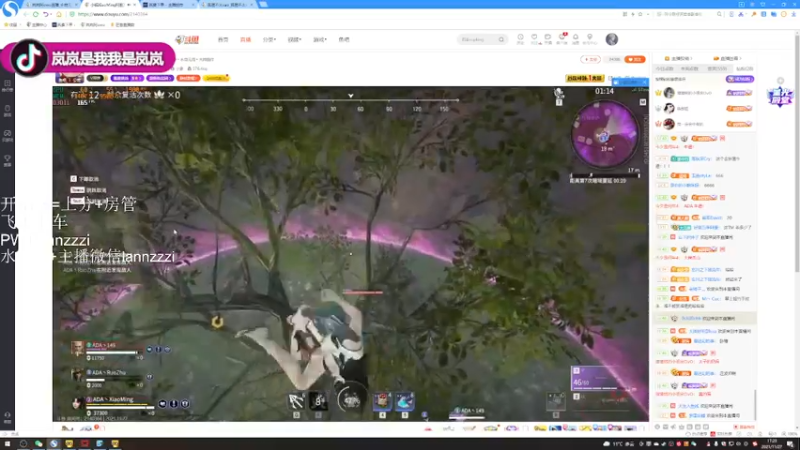
Task: Open the follow heart icon in header
Action: pyautogui.click(x=534, y=39)
